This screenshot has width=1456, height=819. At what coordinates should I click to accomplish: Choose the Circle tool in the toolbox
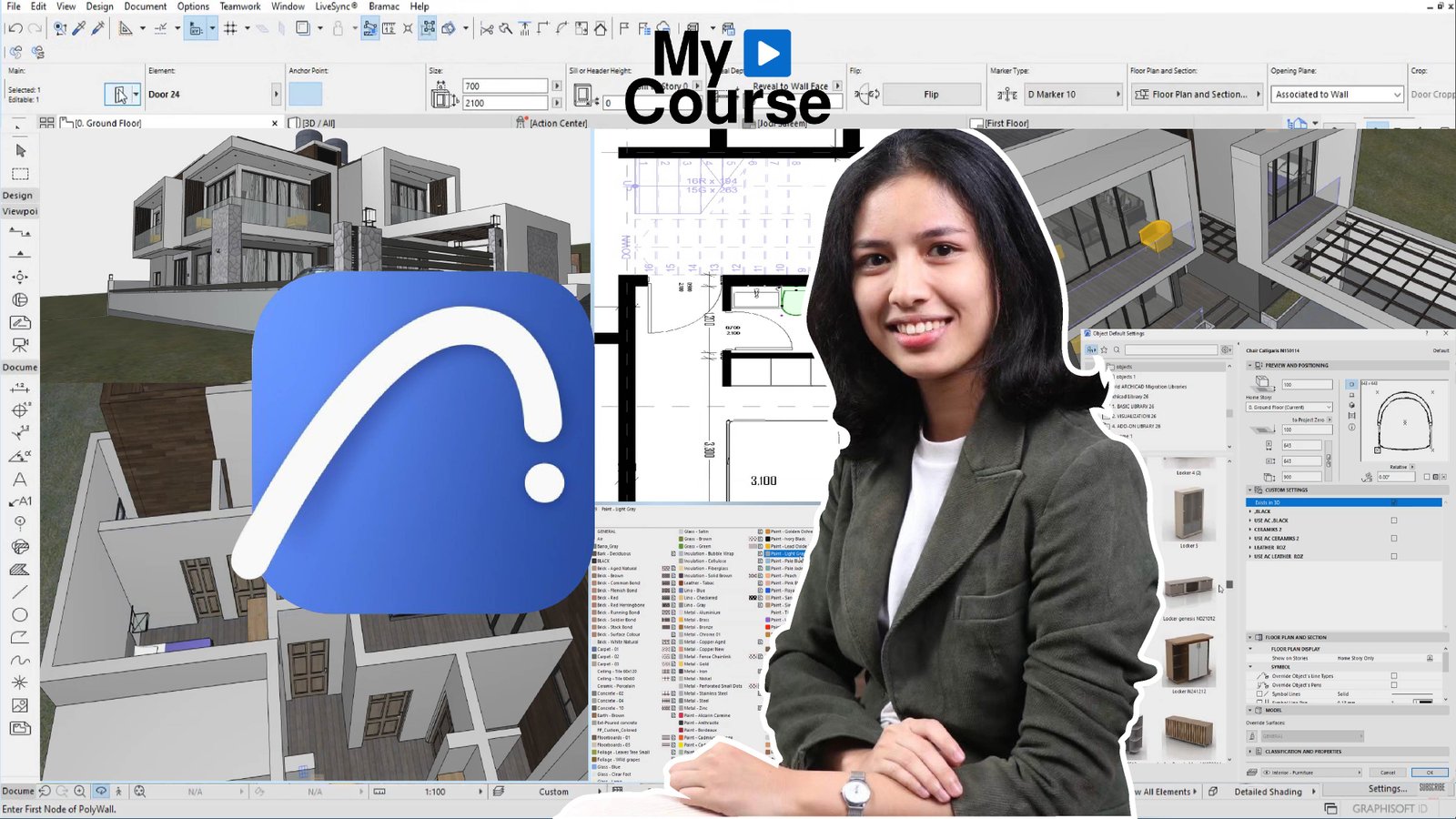click(19, 615)
